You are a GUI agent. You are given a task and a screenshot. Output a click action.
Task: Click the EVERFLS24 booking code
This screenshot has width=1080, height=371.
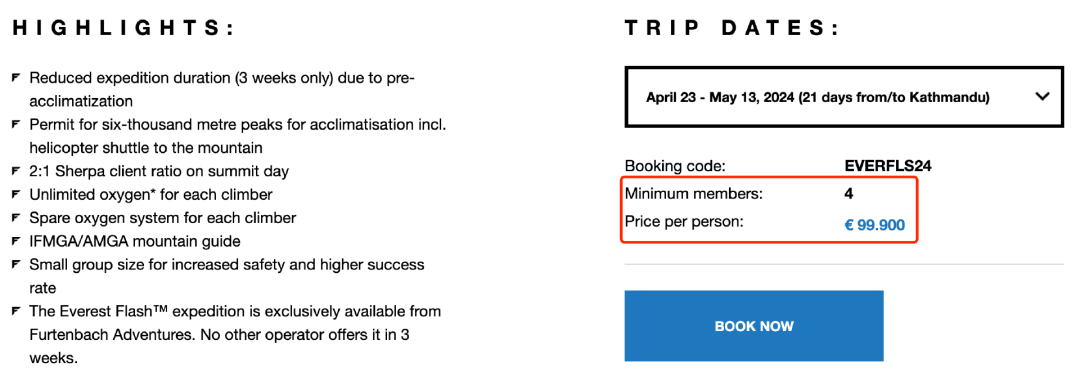(888, 166)
